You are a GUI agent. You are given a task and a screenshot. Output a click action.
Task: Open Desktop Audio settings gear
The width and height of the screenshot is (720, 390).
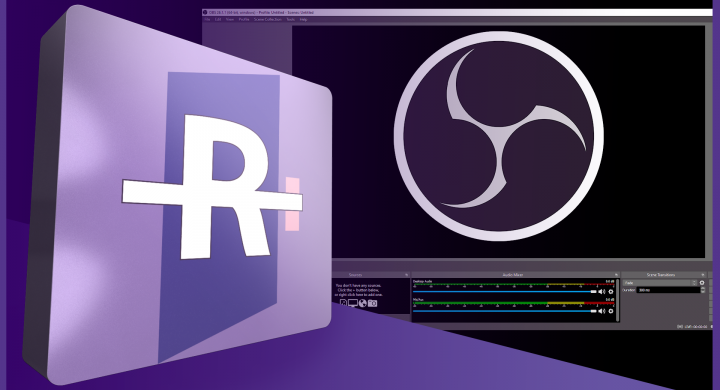(x=611, y=292)
